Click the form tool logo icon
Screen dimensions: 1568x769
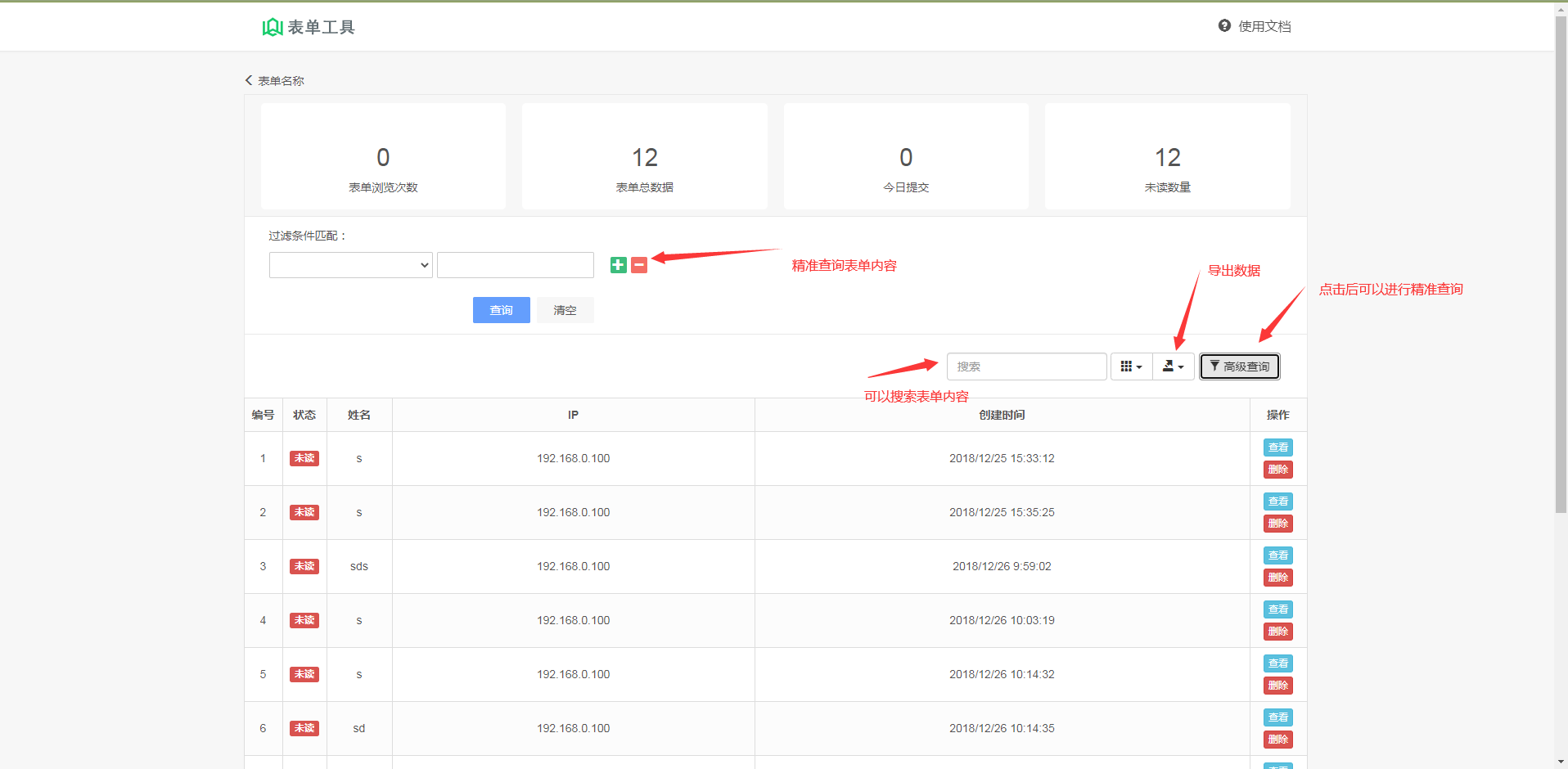(x=272, y=27)
